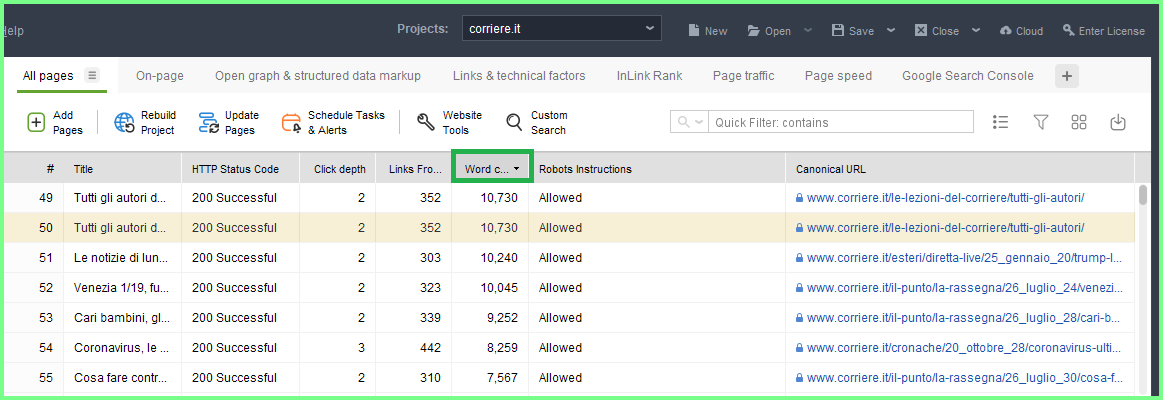Click links value 442
Screen dimensions: 1163x400
click(x=431, y=348)
